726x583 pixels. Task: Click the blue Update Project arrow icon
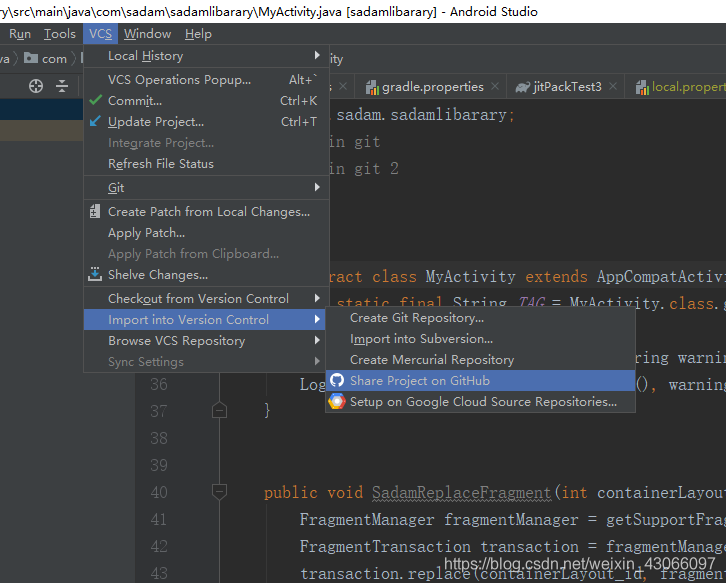(95, 121)
